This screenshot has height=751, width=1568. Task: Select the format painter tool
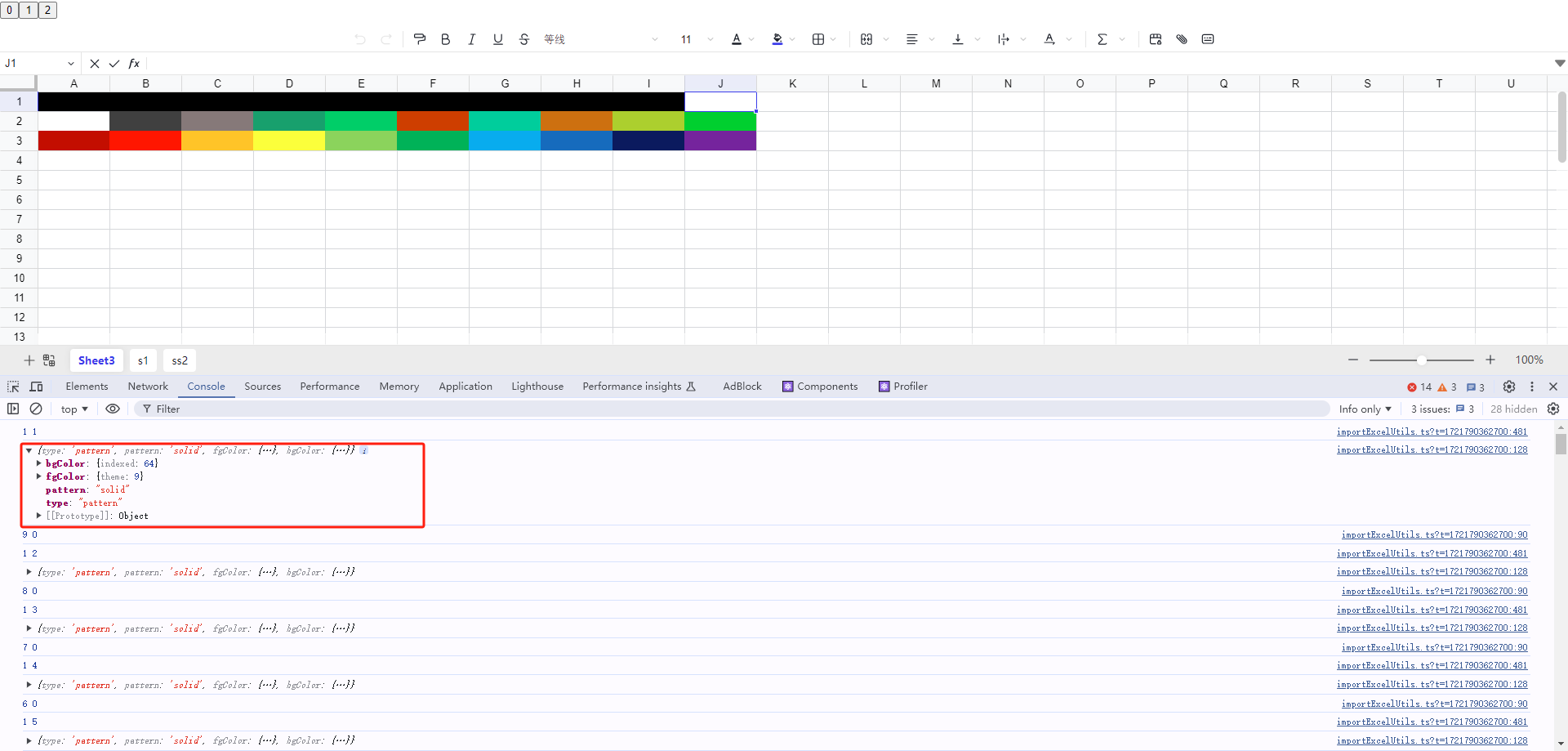[419, 38]
